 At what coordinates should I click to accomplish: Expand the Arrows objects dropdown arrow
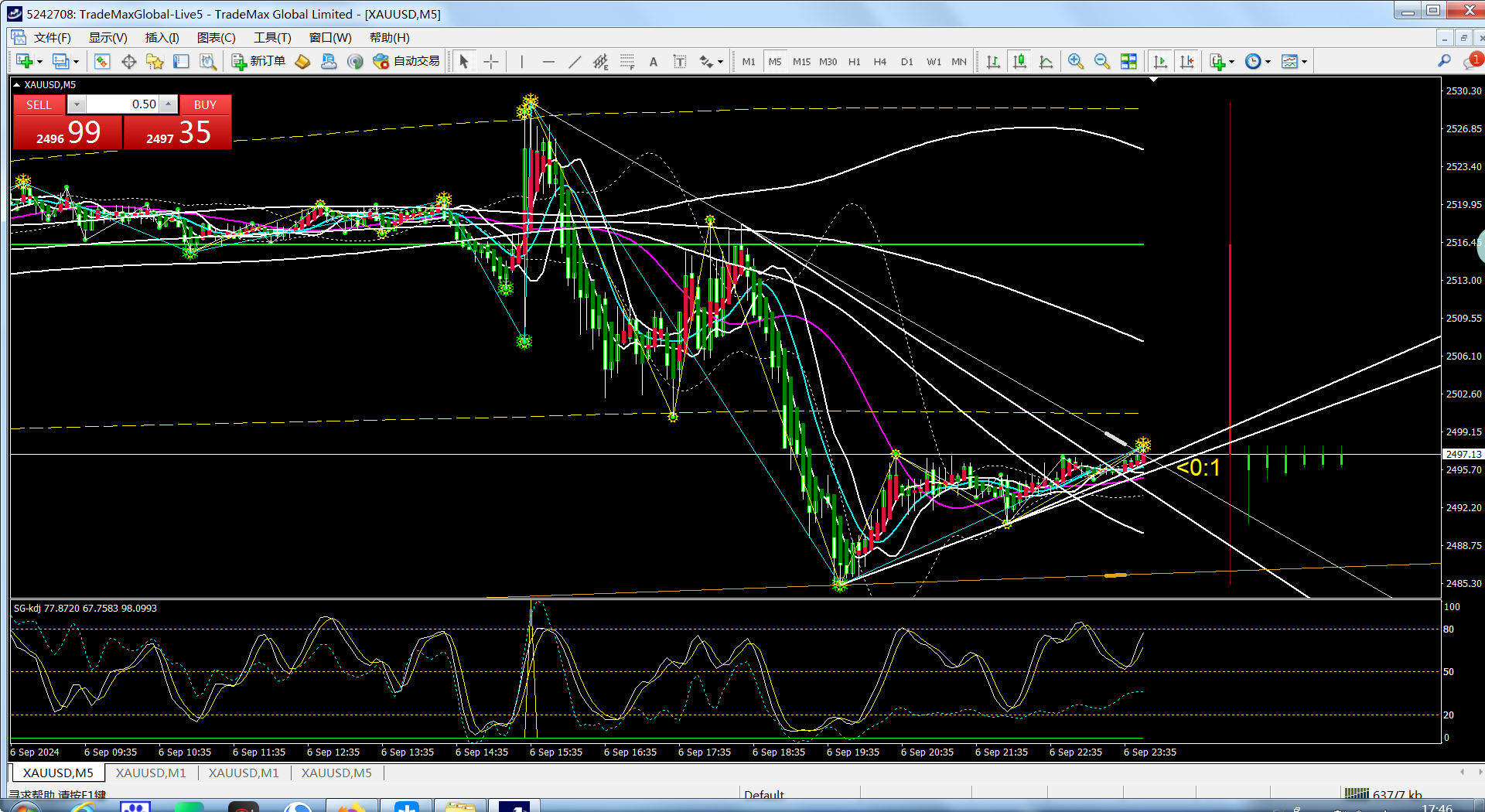tap(721, 62)
